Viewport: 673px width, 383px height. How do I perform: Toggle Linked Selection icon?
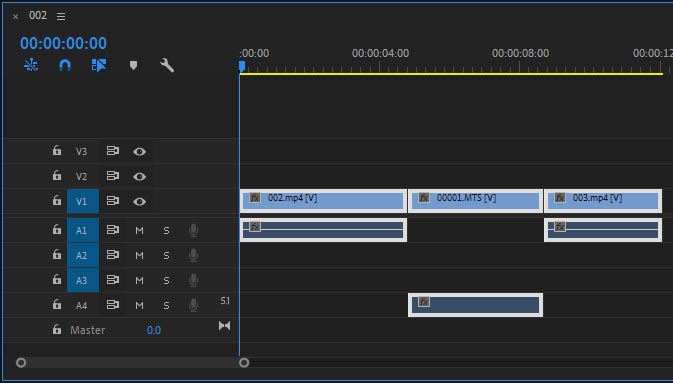[x=99, y=65]
